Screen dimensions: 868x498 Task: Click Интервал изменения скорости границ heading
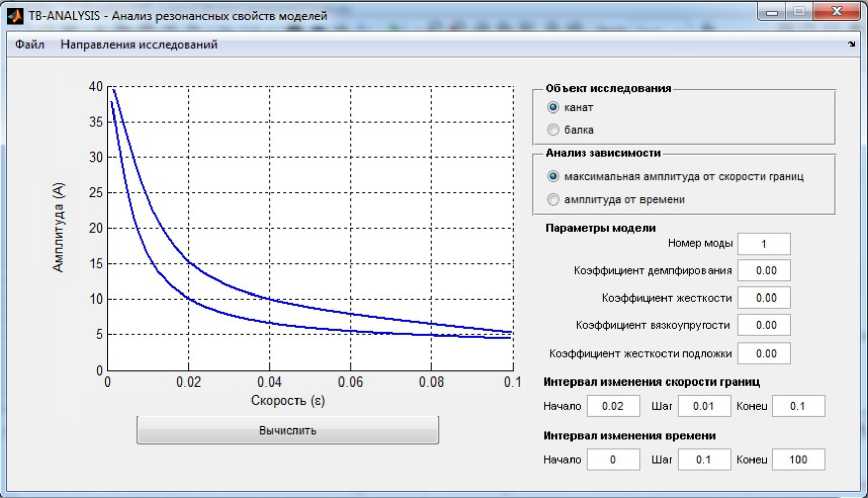tap(652, 382)
